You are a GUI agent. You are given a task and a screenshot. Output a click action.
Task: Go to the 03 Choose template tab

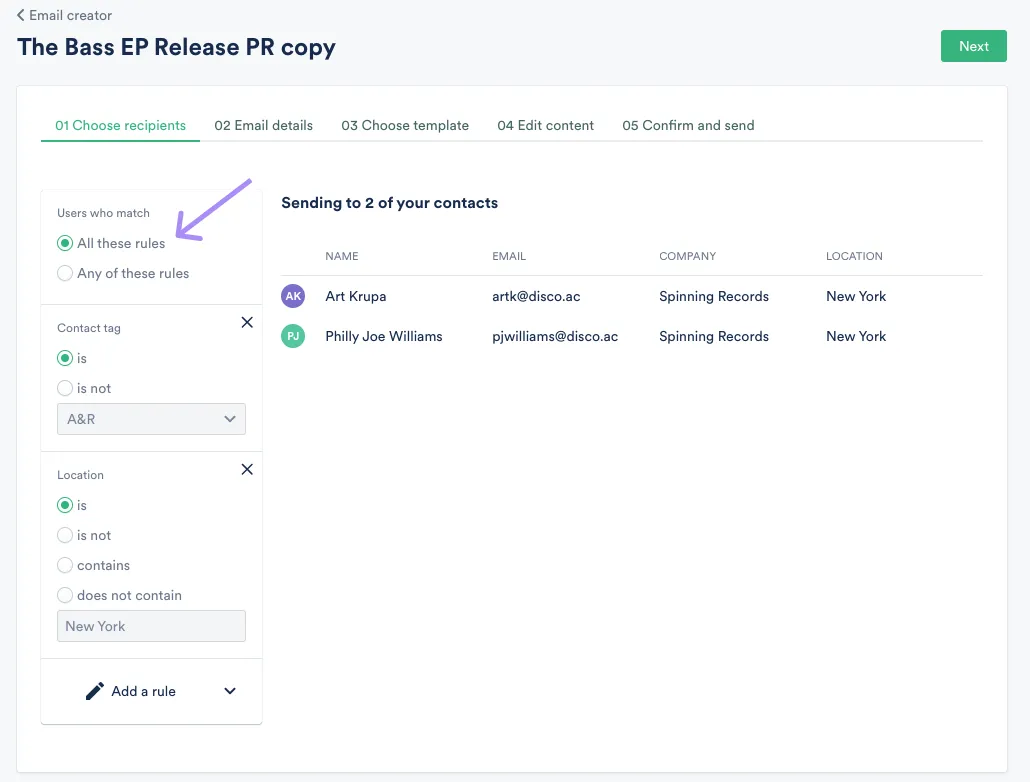click(x=405, y=125)
